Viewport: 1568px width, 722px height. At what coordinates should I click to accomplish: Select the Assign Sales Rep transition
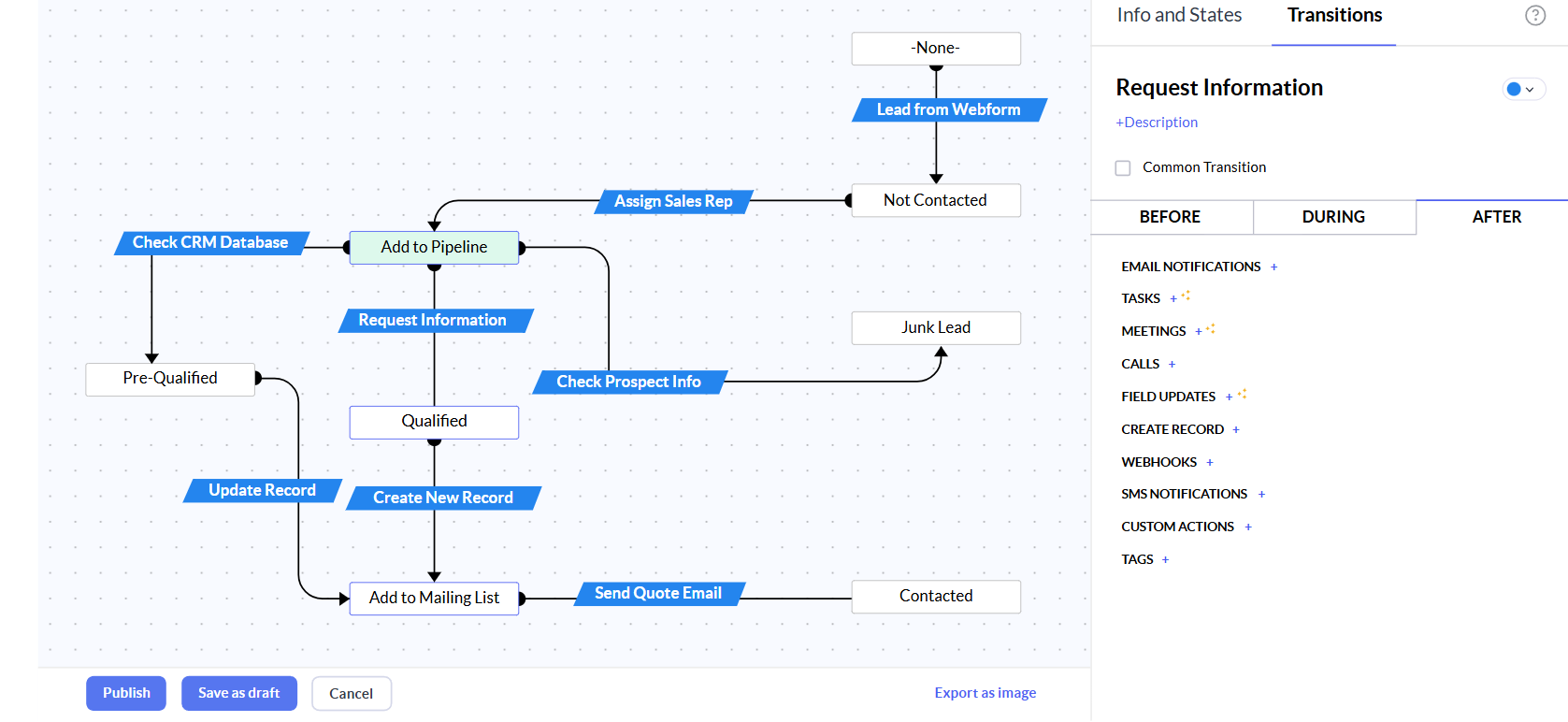click(673, 202)
